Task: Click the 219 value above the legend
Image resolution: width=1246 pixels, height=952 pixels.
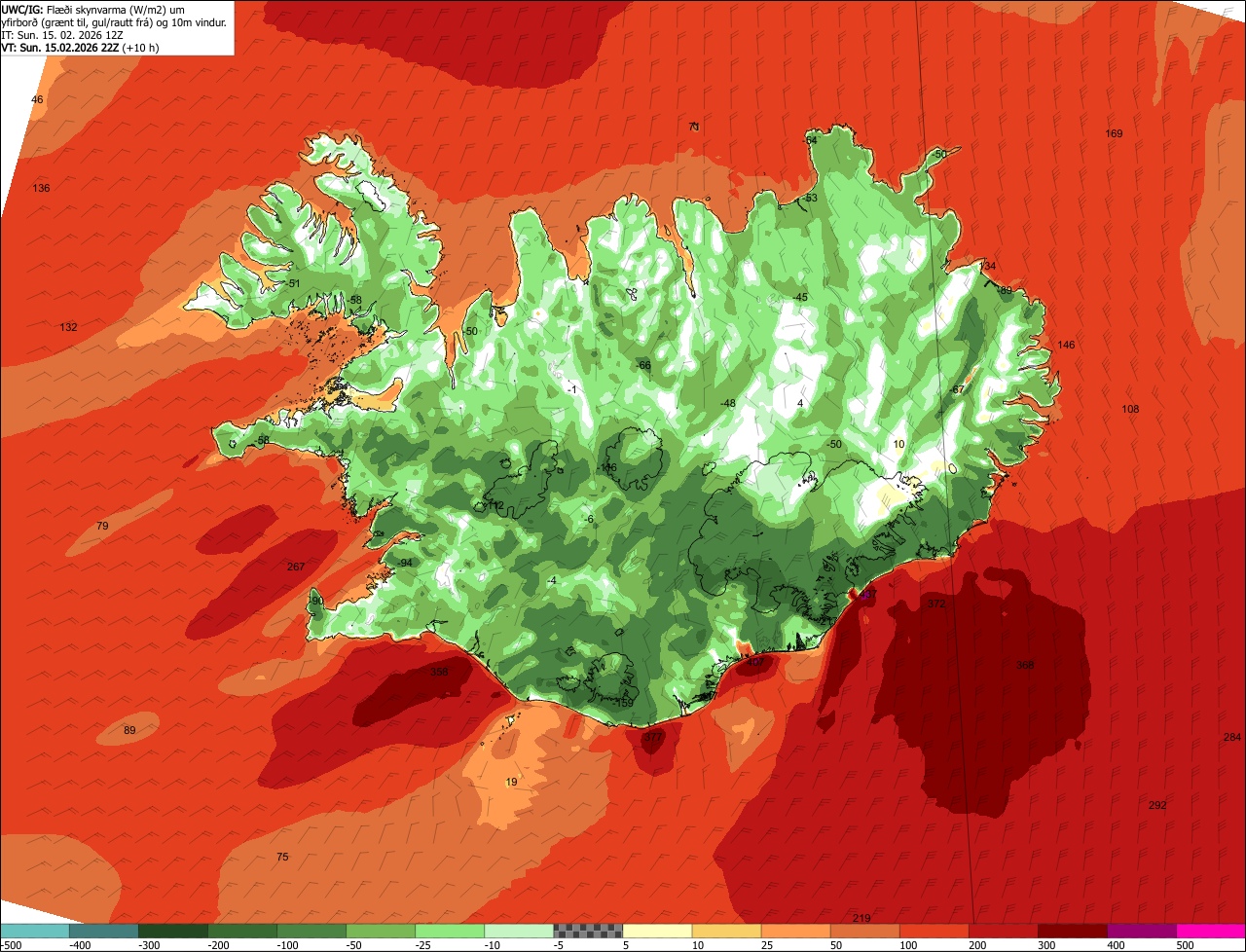Action: coord(861,918)
